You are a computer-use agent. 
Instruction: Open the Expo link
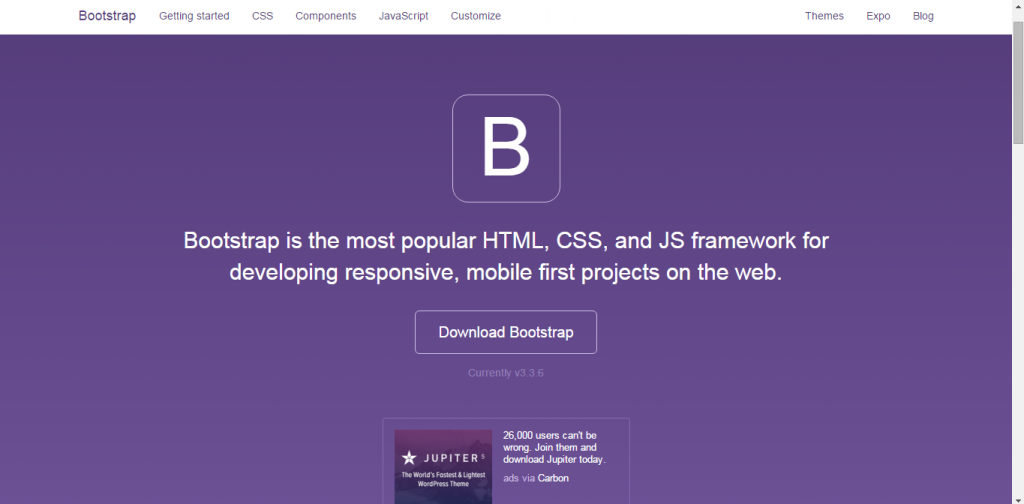coord(878,16)
